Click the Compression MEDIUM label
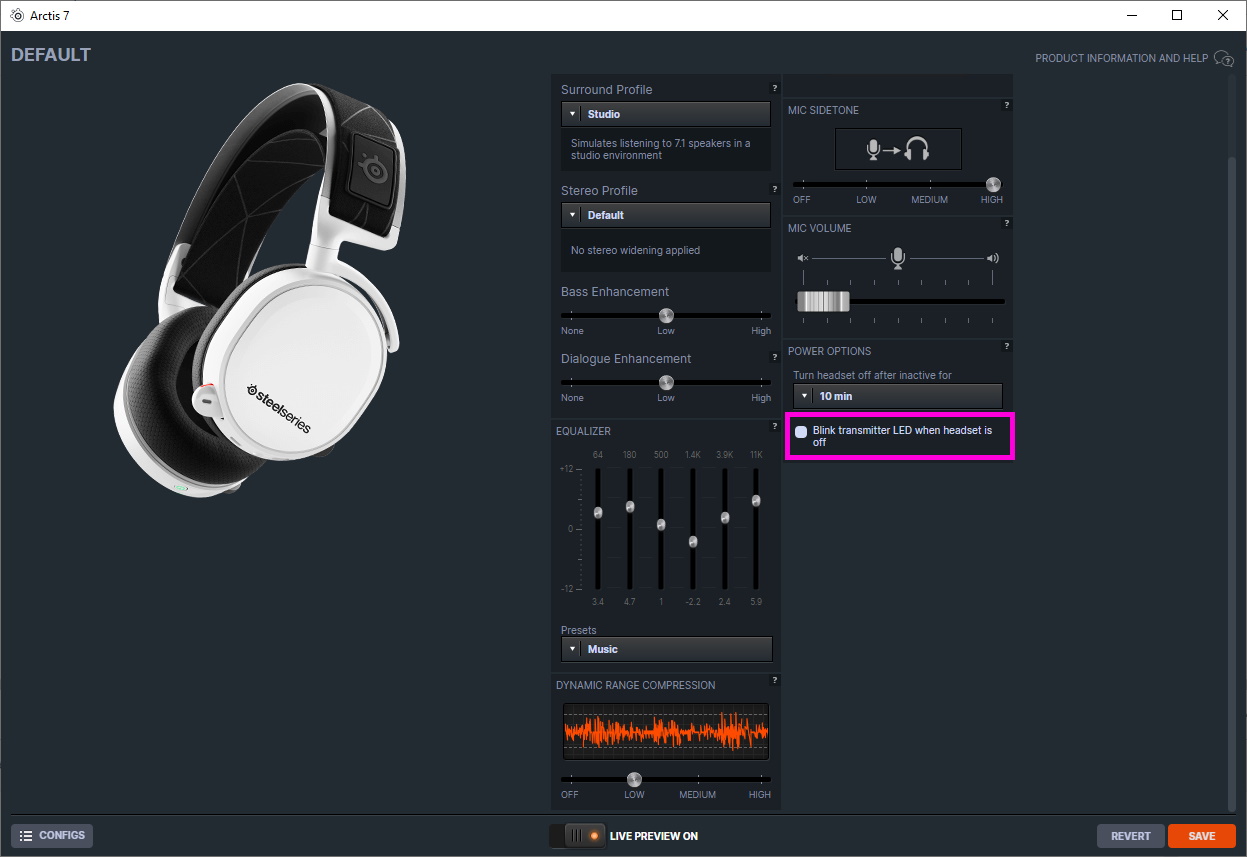Viewport: 1247px width, 857px height. (698, 795)
